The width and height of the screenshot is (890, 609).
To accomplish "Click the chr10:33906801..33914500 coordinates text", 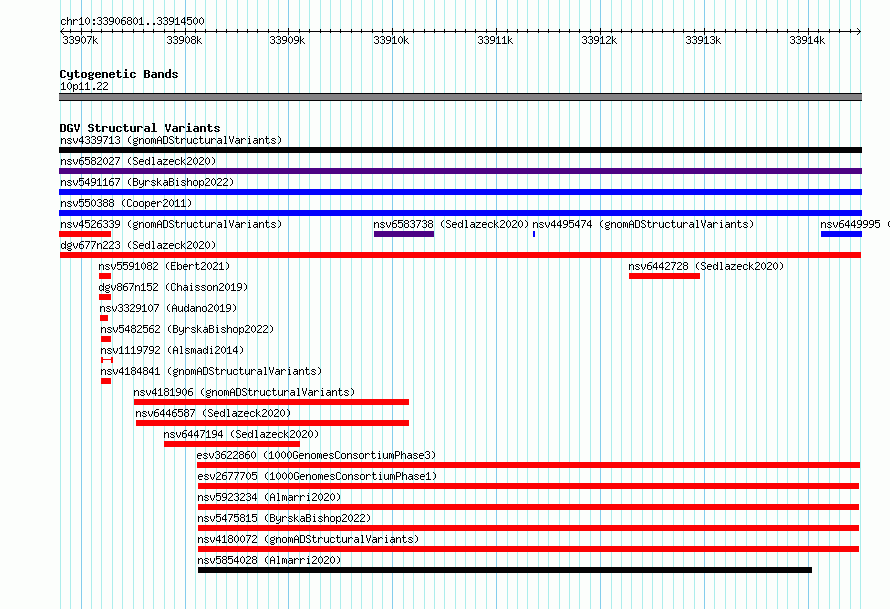I will [x=132, y=21].
